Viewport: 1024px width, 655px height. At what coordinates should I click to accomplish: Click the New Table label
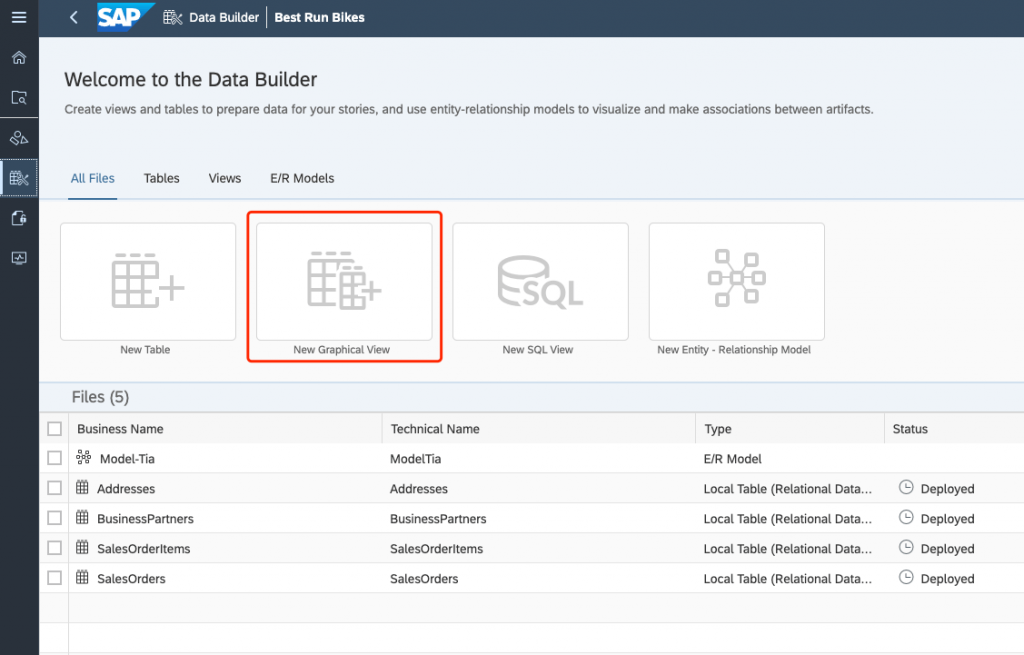145,349
